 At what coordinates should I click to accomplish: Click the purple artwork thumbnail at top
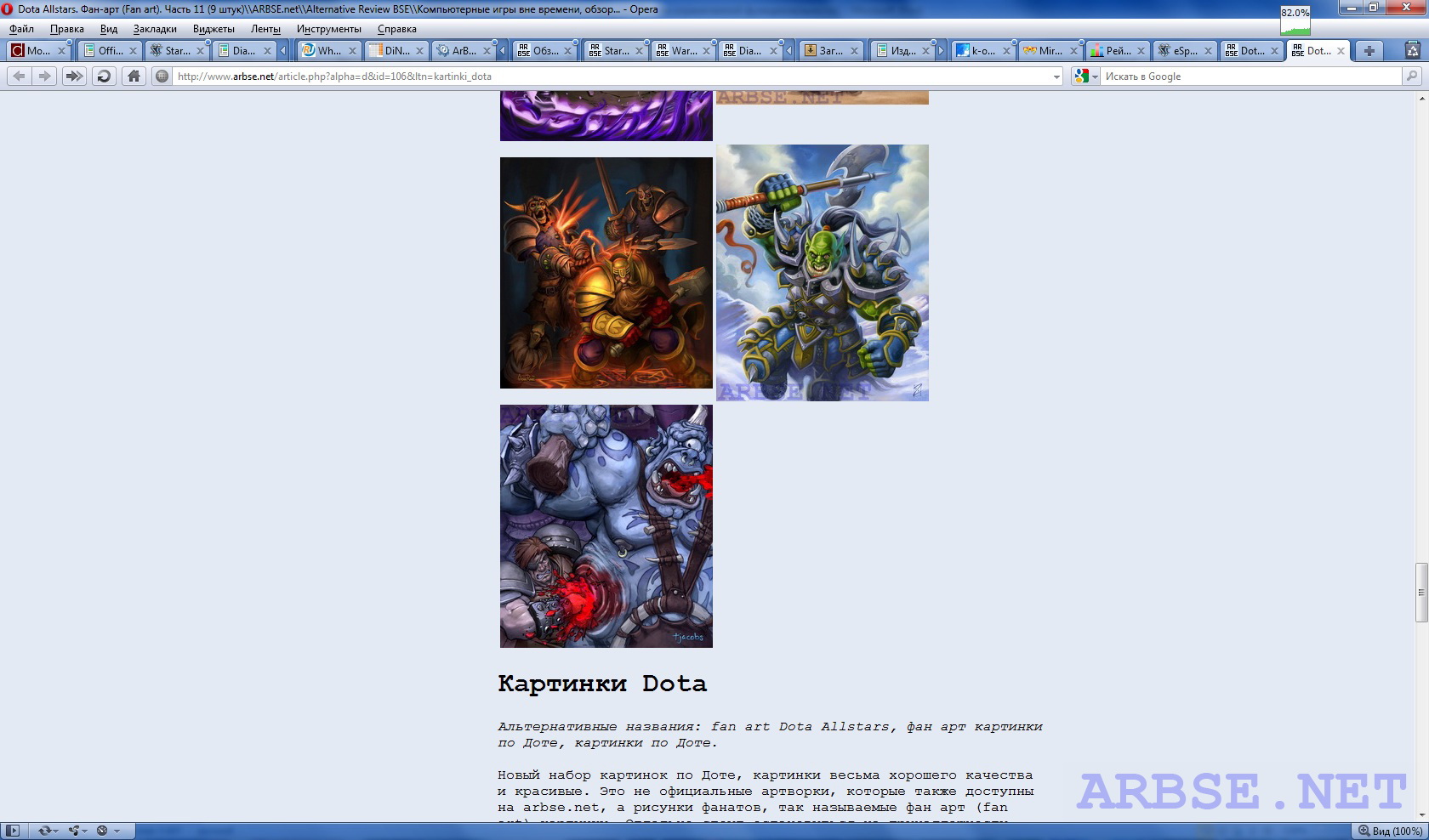(606, 116)
